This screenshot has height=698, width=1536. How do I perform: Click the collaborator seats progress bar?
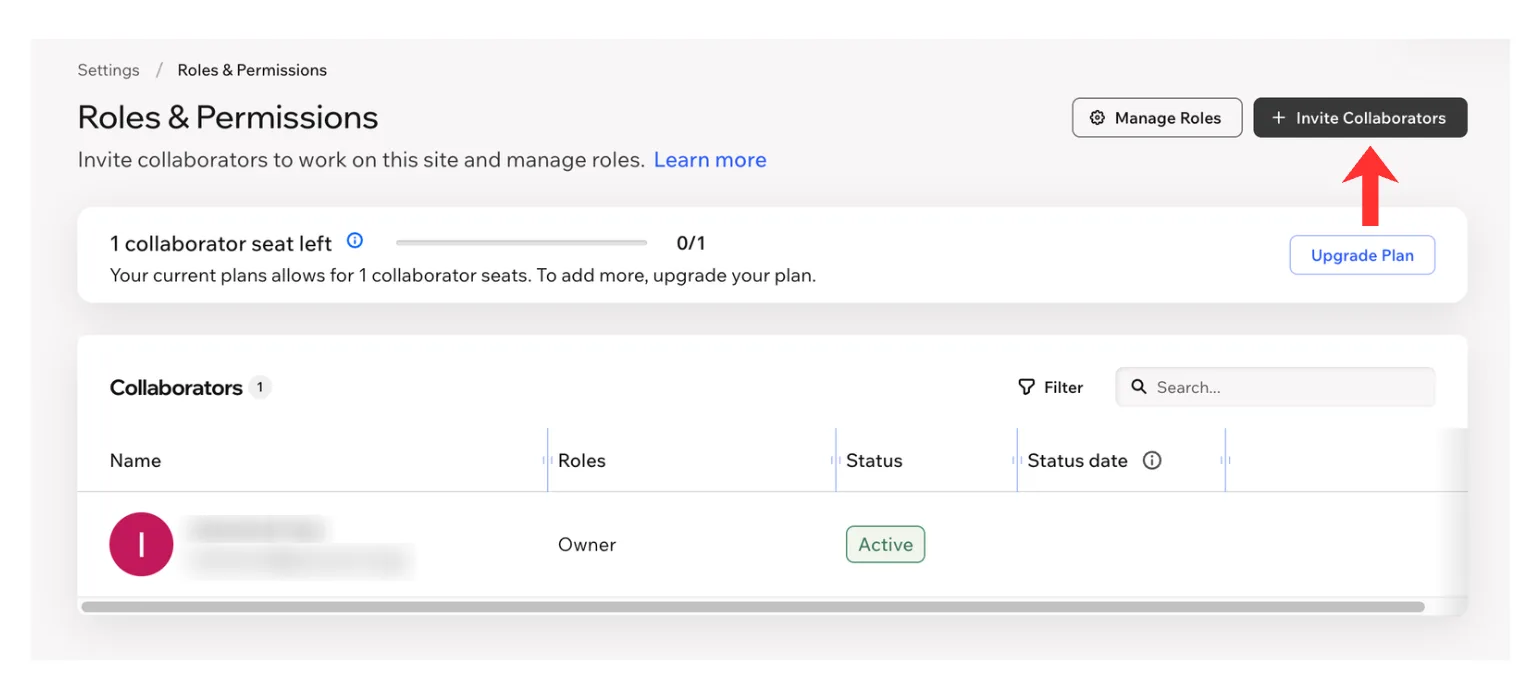tap(522, 243)
